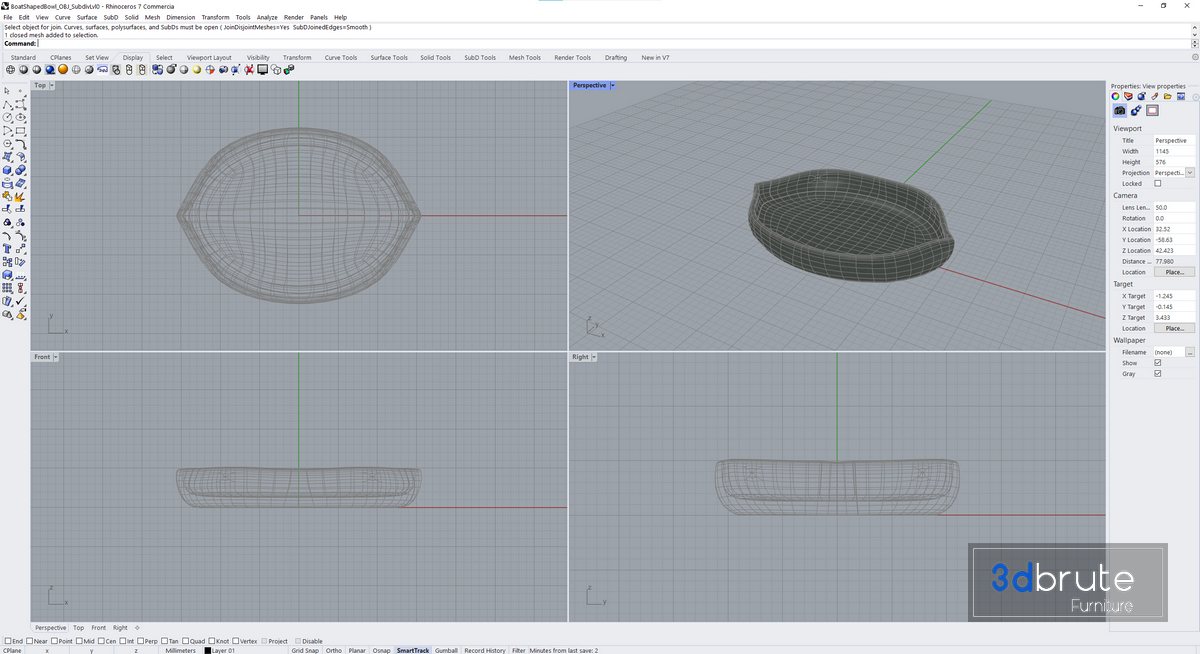Screen dimensions: 1200x654
Task: Select the Rendered display mode orange sphere icon
Action: [x=62, y=70]
